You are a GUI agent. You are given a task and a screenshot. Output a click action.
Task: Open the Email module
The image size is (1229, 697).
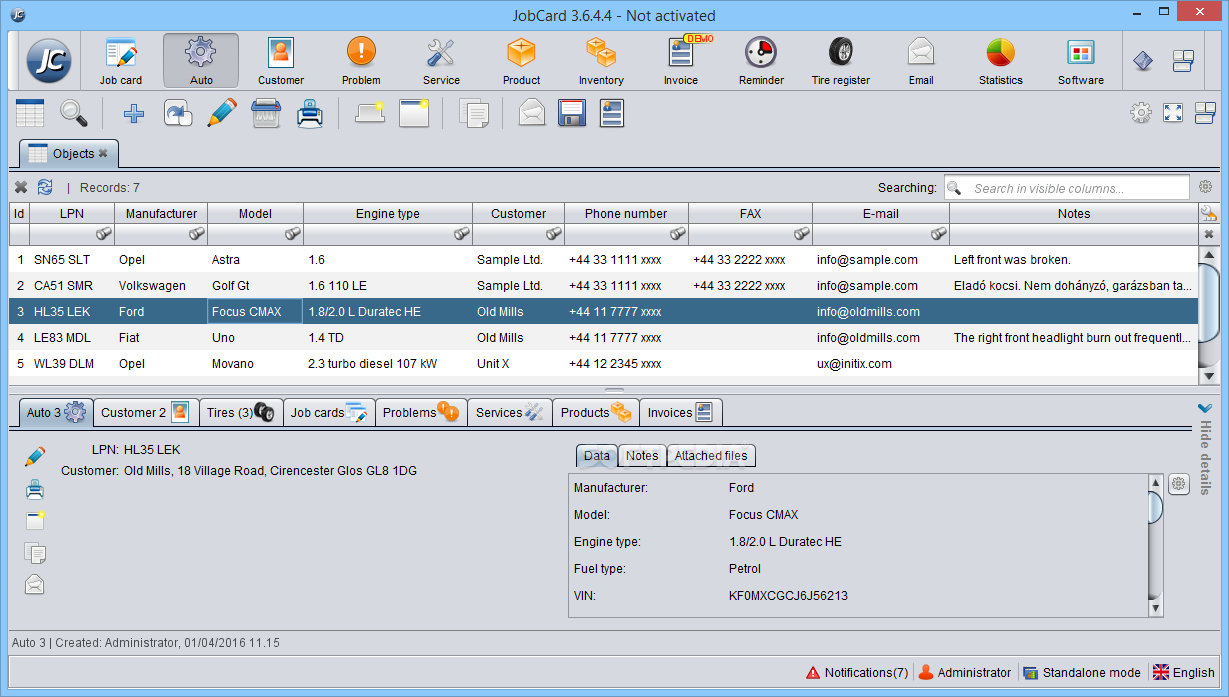click(x=921, y=61)
